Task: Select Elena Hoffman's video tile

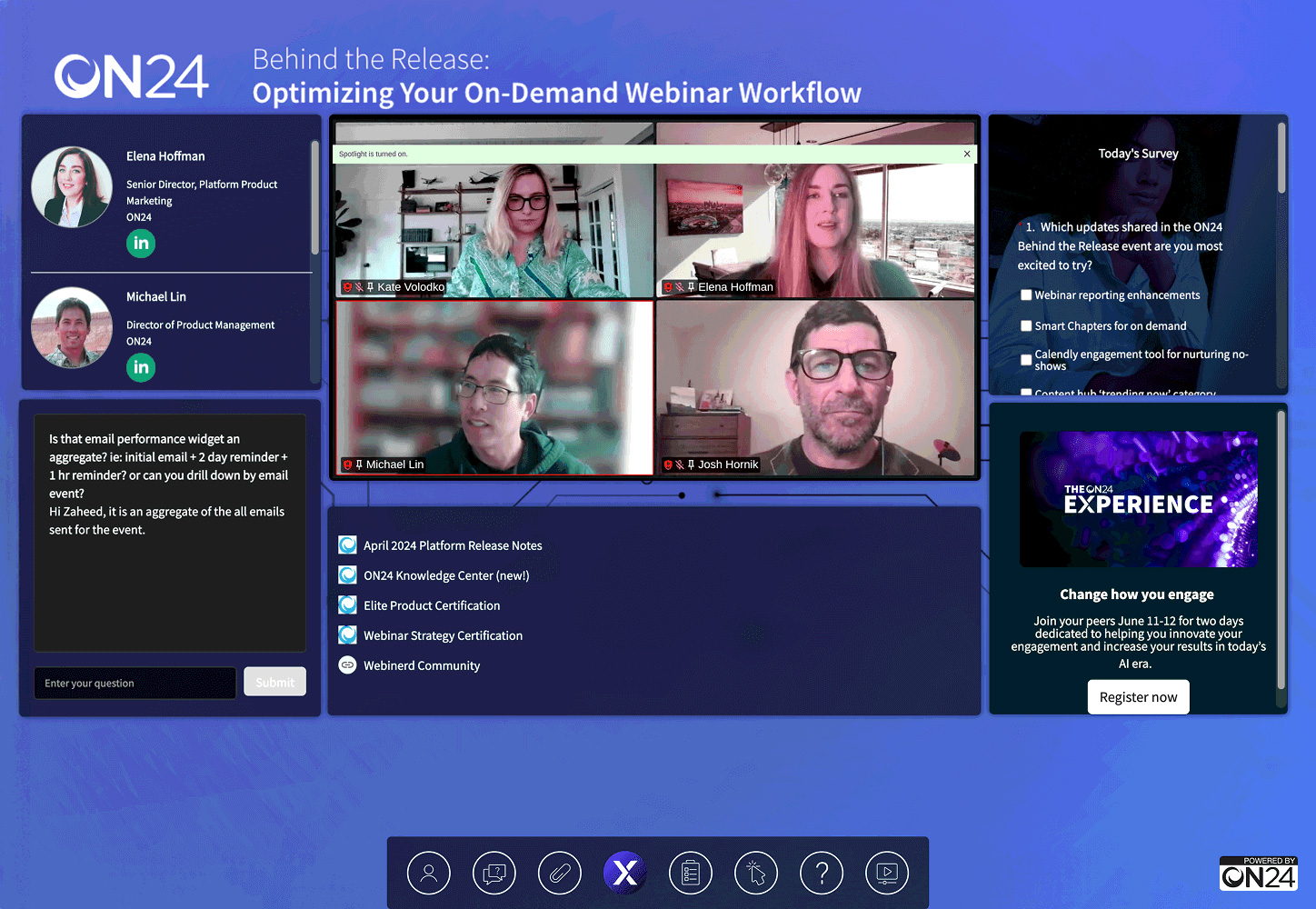Action: click(x=815, y=209)
